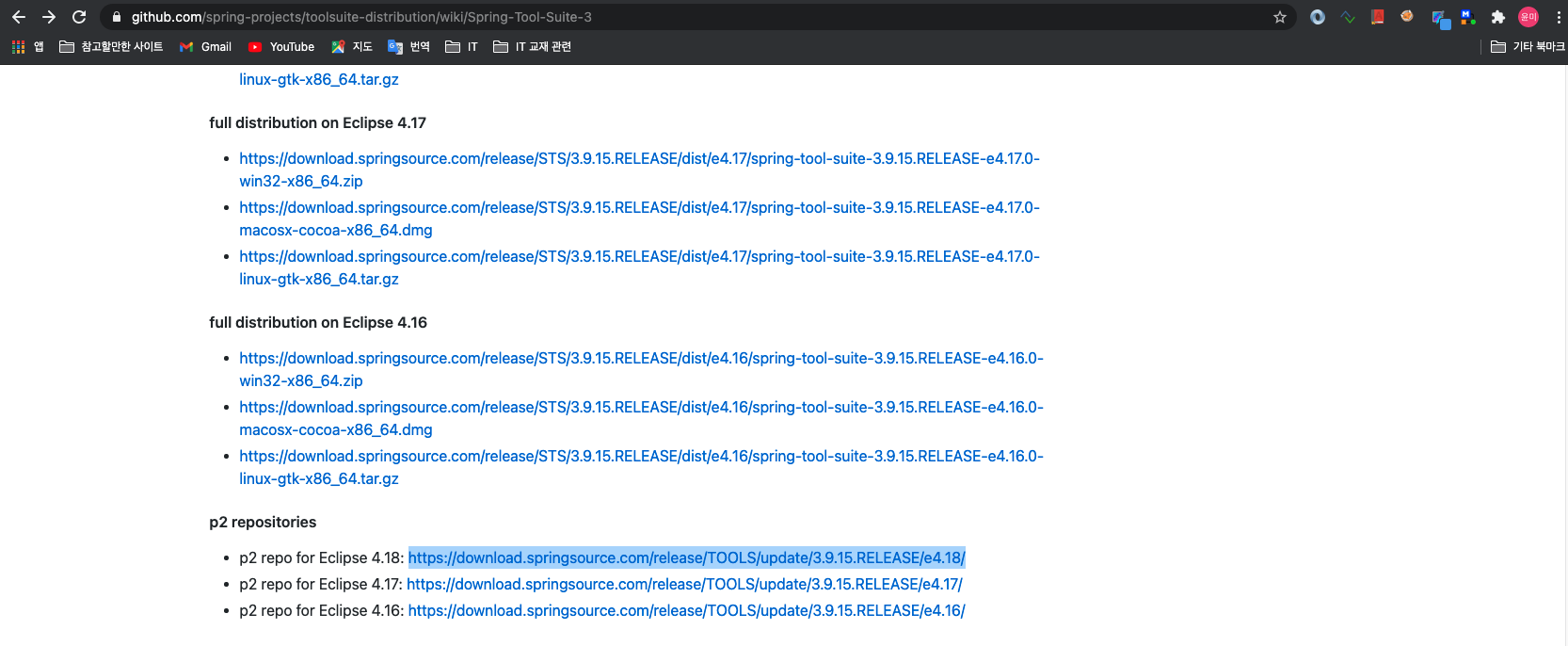Open the 지도 maps bookmark
This screenshot has height=646, width=1568.
pyautogui.click(x=352, y=46)
